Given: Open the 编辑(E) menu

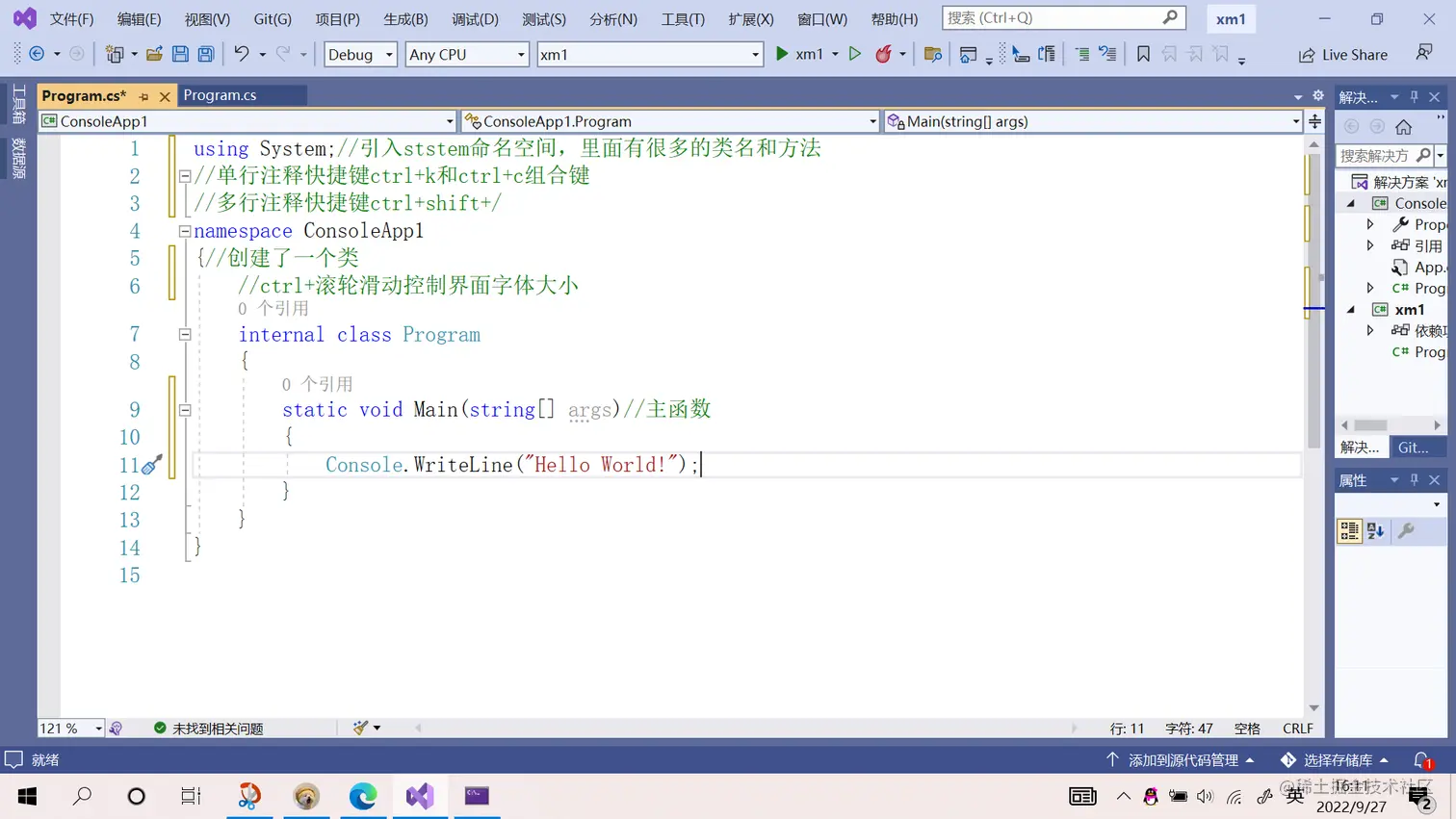Looking at the screenshot, I should pos(140,19).
